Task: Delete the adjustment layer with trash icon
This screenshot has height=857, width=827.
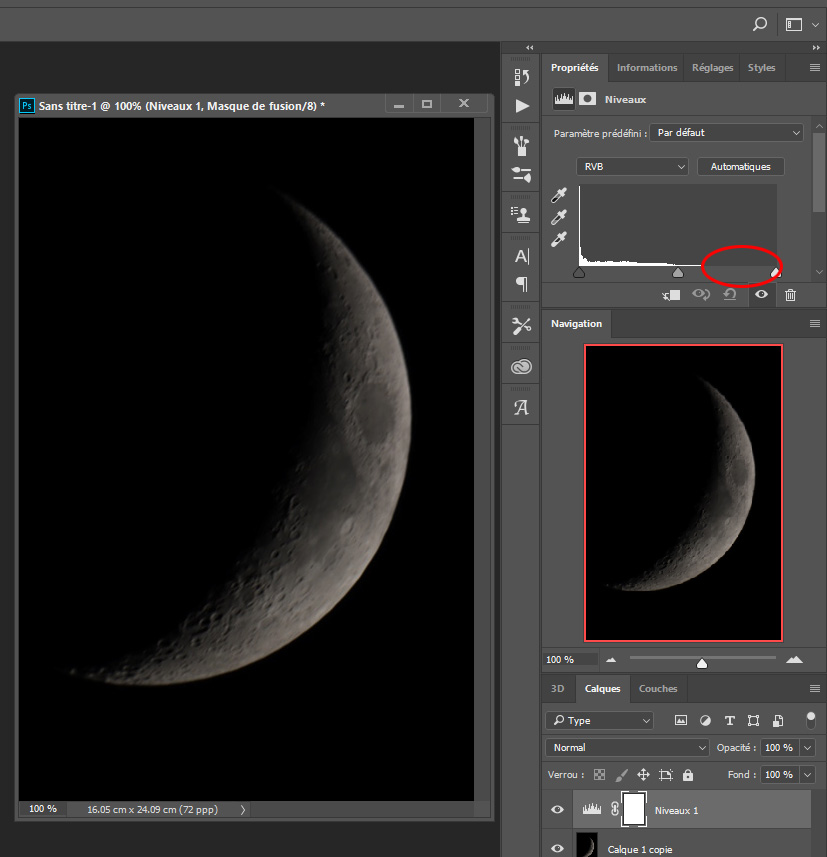Action: [x=790, y=295]
